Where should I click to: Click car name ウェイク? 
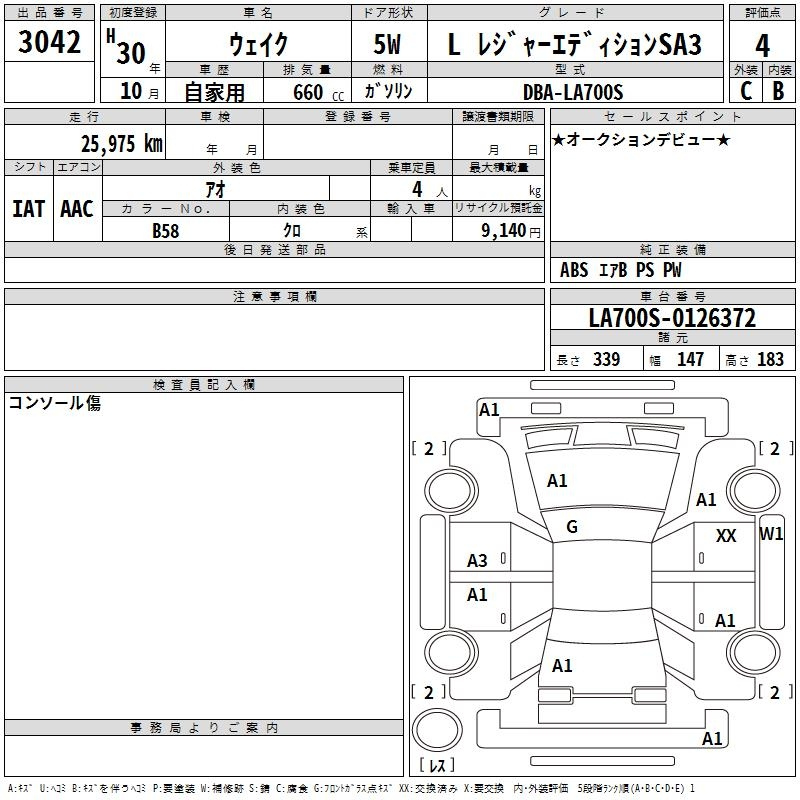tap(258, 44)
